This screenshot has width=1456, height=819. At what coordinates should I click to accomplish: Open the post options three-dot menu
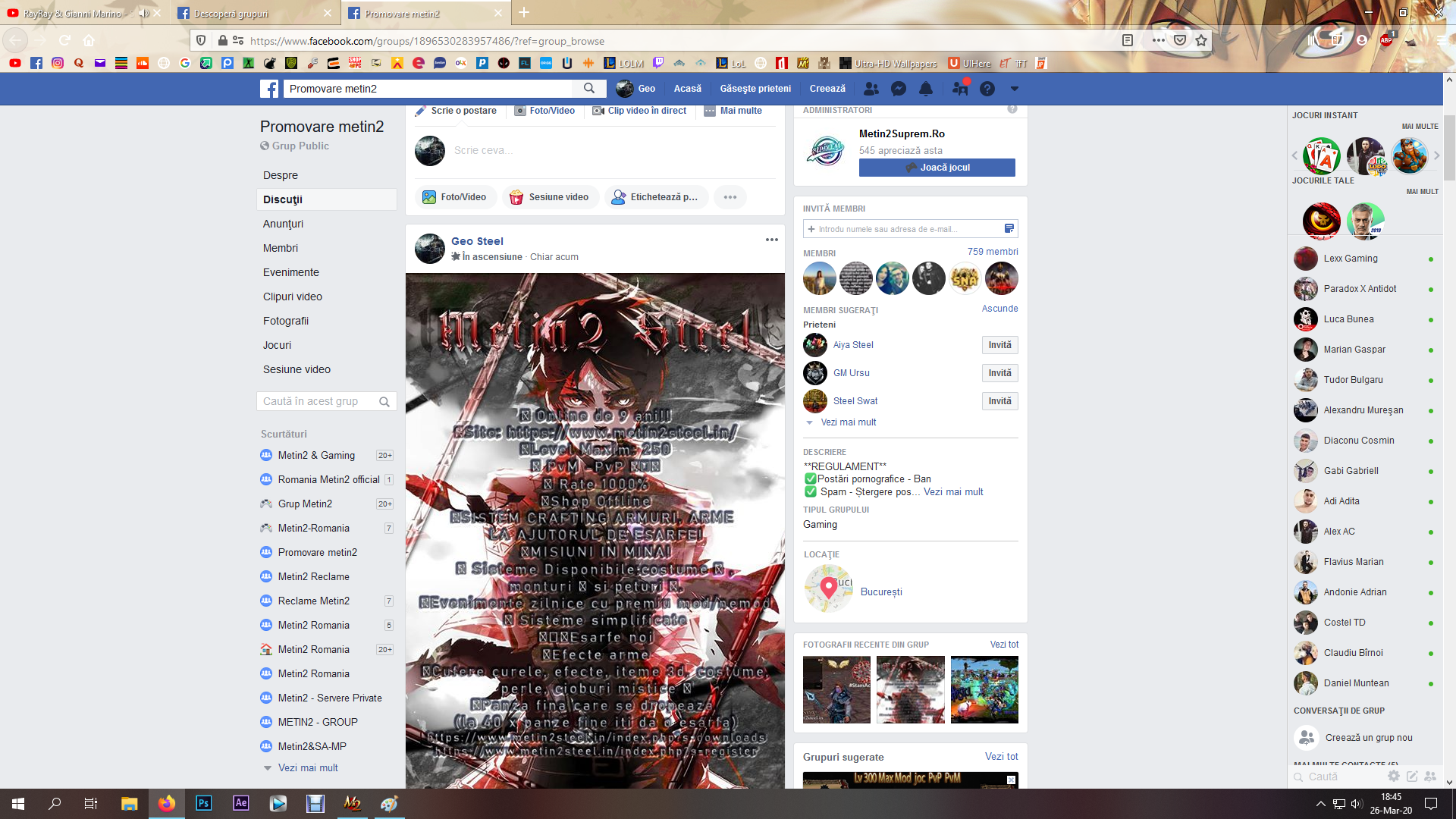pos(771,240)
